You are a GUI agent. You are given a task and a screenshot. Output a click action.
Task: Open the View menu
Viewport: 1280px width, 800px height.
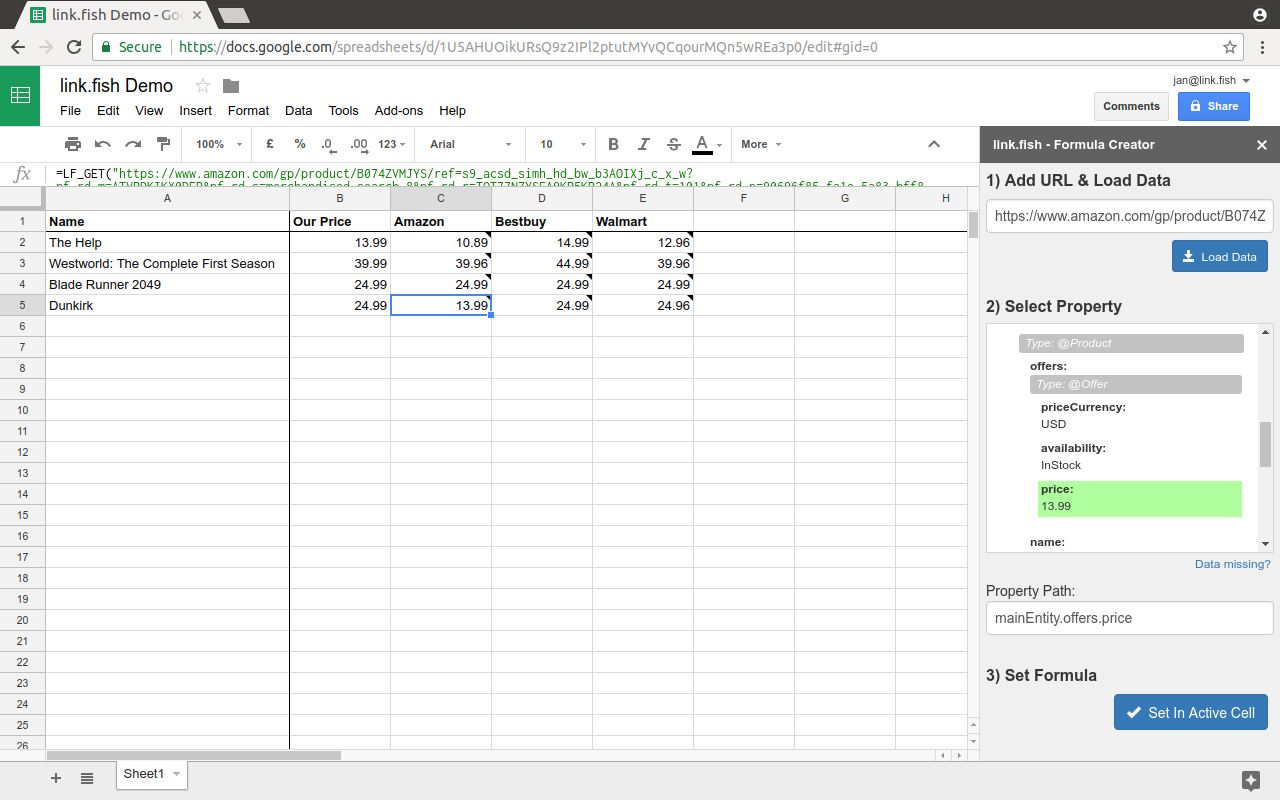[149, 110]
